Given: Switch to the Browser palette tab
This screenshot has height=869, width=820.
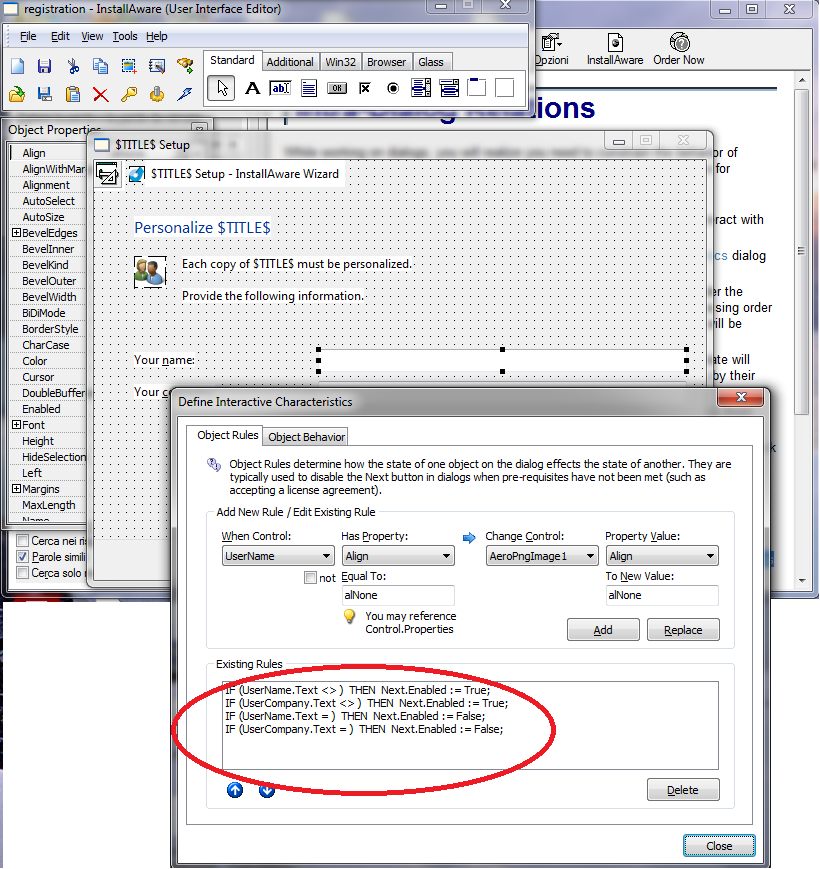Looking at the screenshot, I should click(386, 62).
